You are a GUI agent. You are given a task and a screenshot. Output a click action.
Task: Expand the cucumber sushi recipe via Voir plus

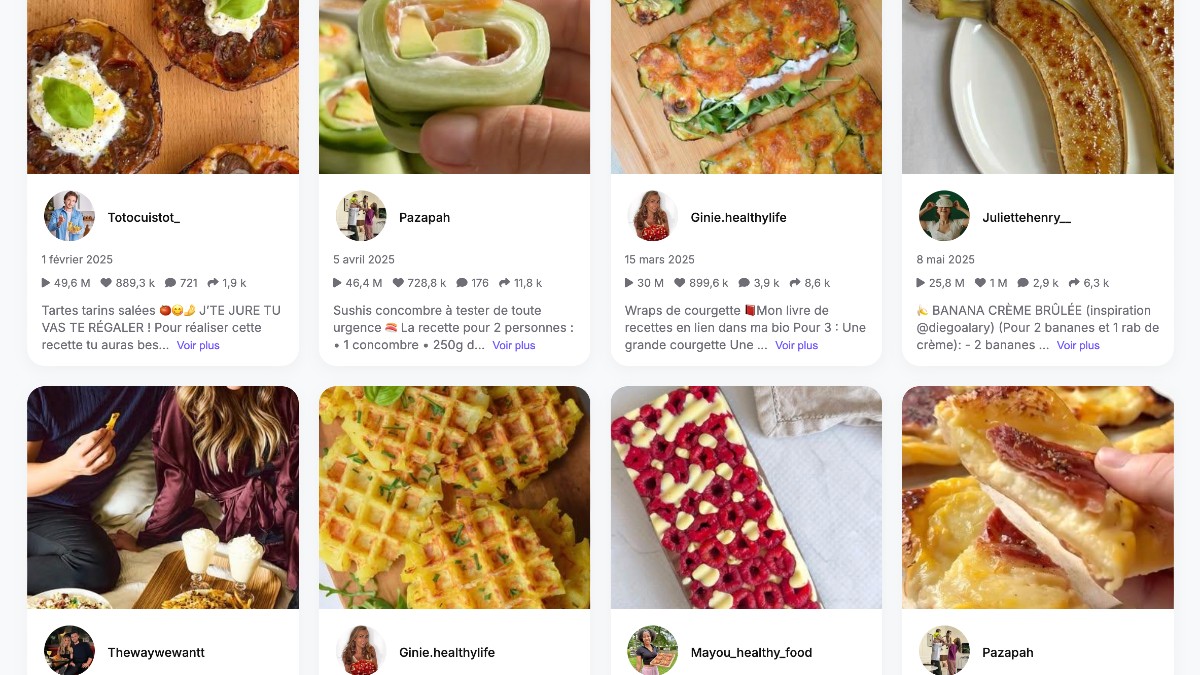(514, 345)
